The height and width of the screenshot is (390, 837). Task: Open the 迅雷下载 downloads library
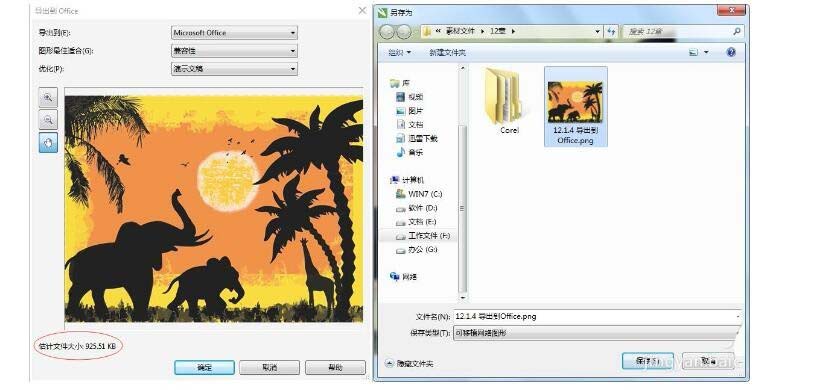[x=417, y=139]
